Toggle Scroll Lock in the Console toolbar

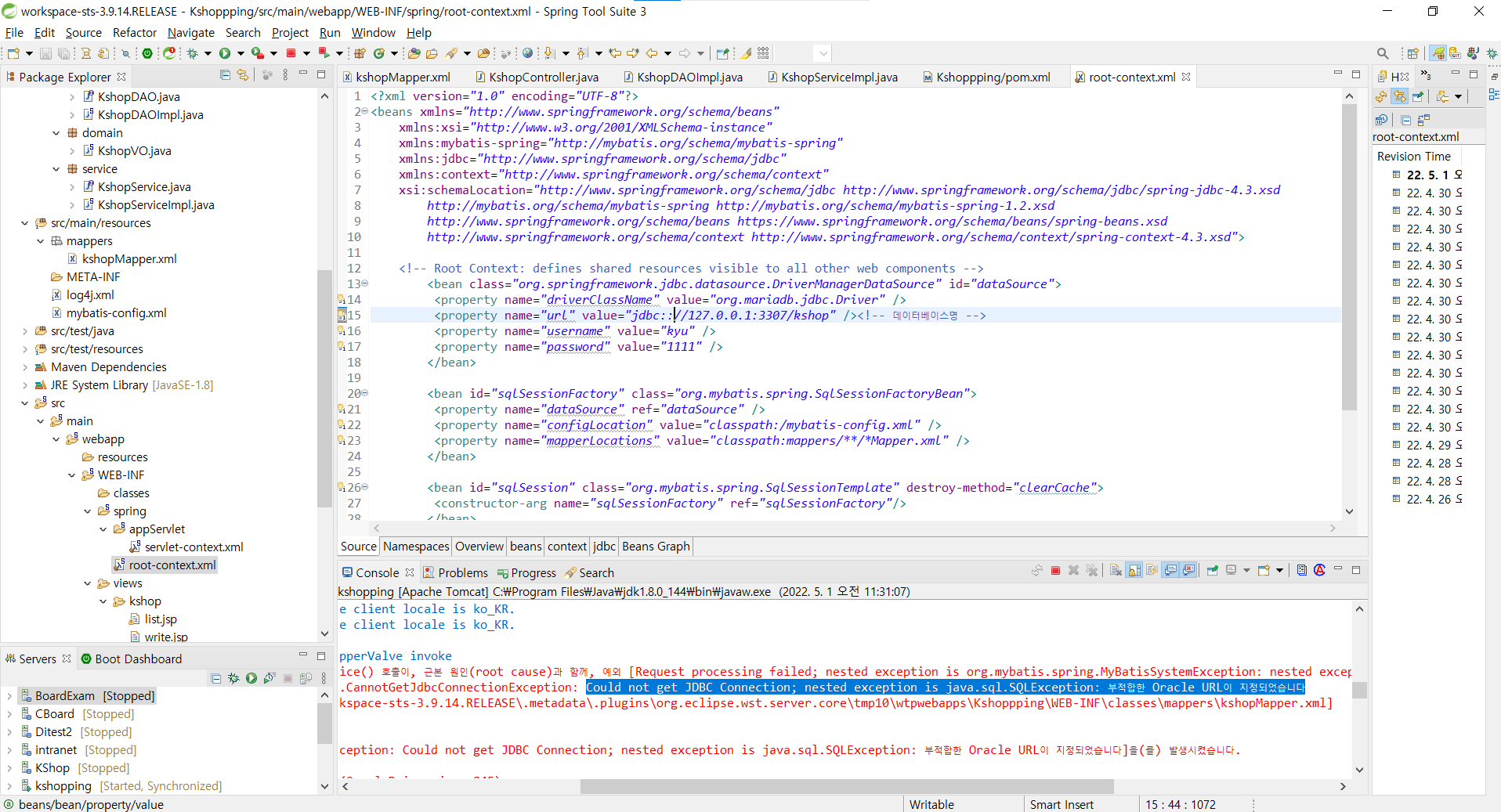[1134, 570]
